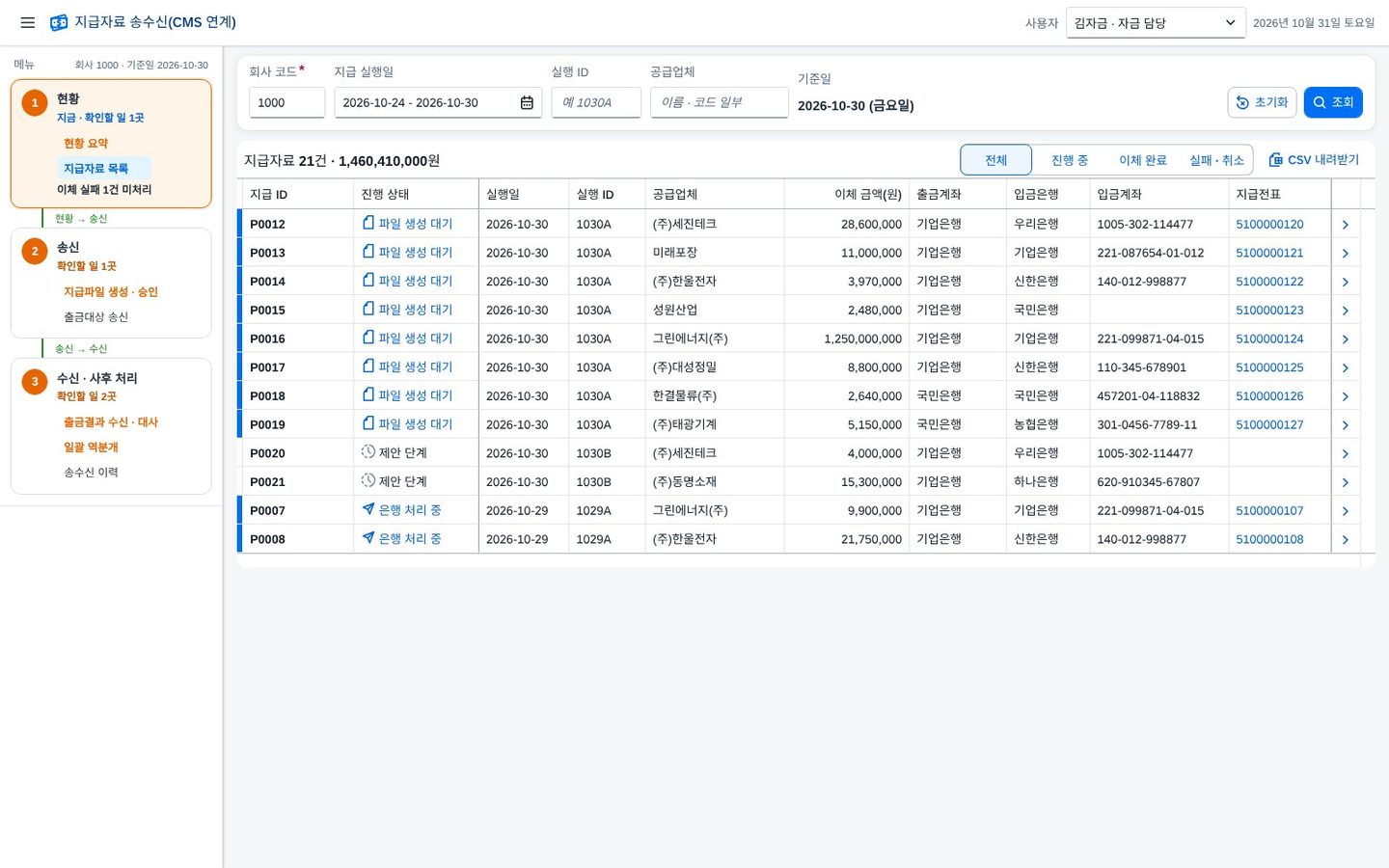
Task: Open the hamburger navigation menu
Action: click(28, 22)
